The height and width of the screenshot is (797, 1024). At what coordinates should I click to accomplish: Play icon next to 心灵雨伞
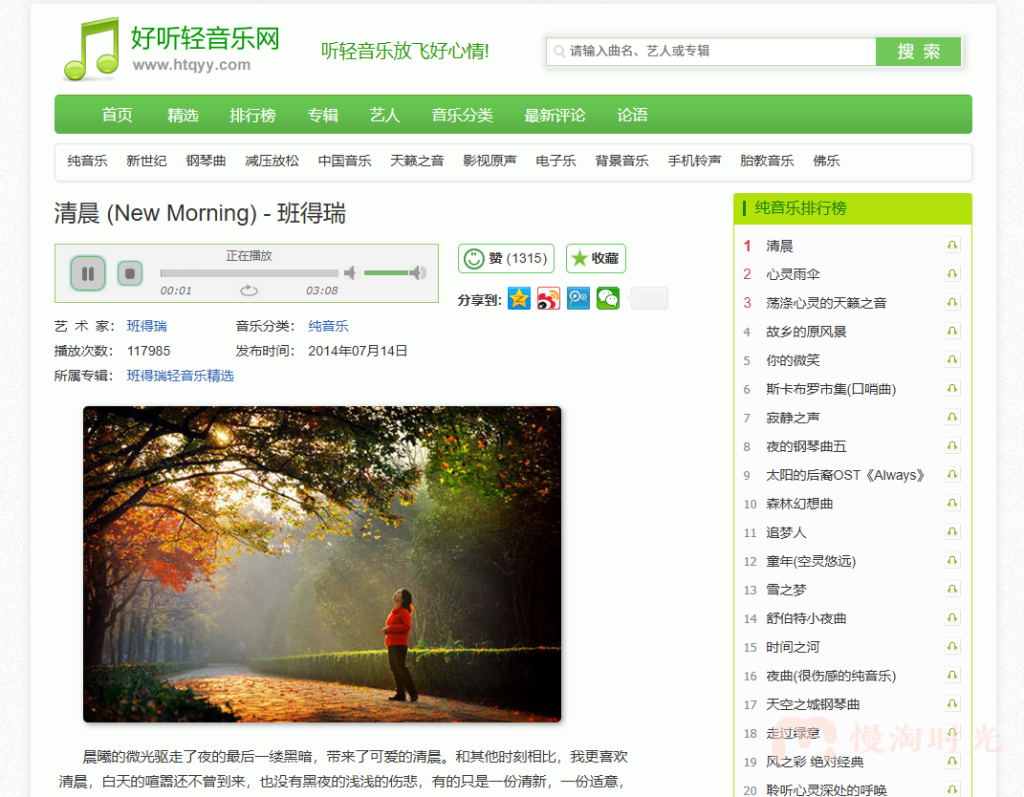pyautogui.click(x=952, y=274)
